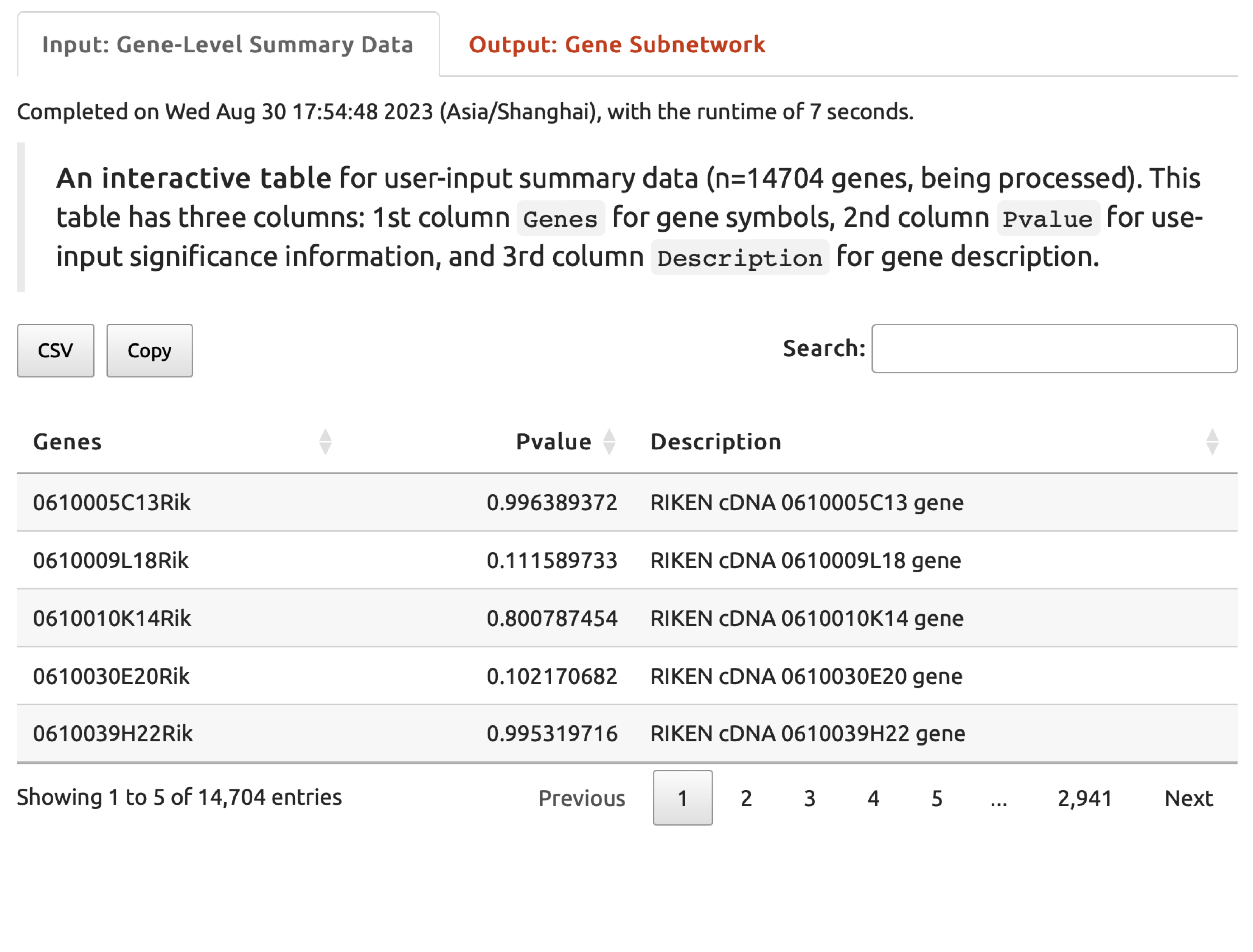Copy the table to clipboard
Viewport: 1253px width, 952px height.
(149, 350)
